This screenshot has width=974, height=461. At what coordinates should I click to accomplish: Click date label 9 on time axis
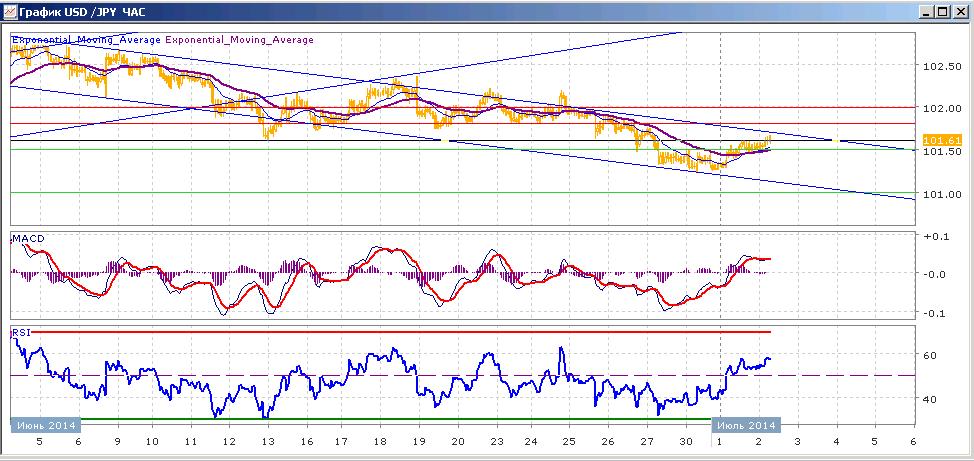(x=117, y=442)
